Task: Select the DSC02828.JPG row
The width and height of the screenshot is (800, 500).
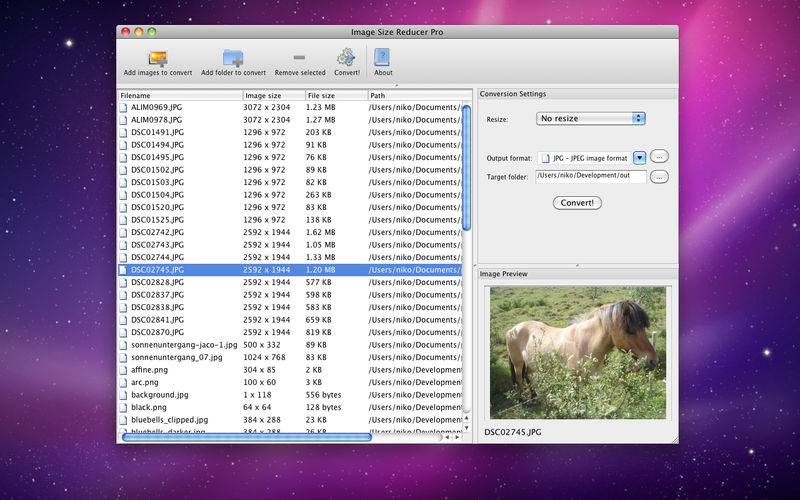Action: (x=290, y=283)
